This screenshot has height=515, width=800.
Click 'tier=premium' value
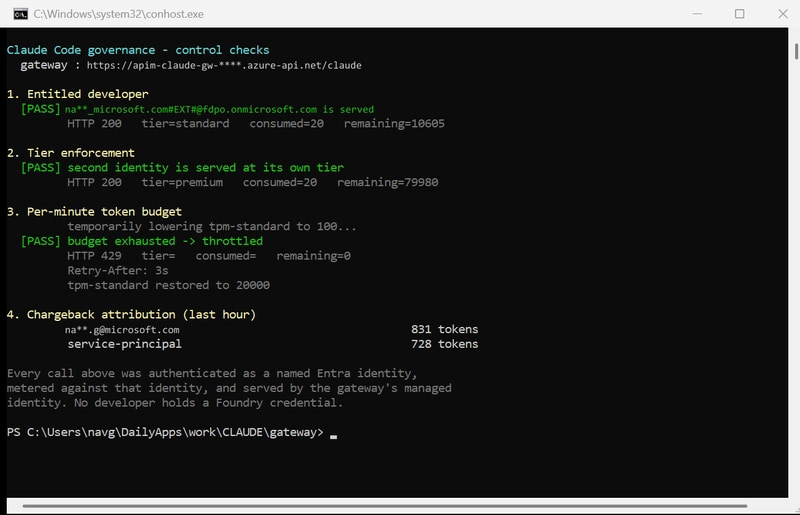(182, 182)
